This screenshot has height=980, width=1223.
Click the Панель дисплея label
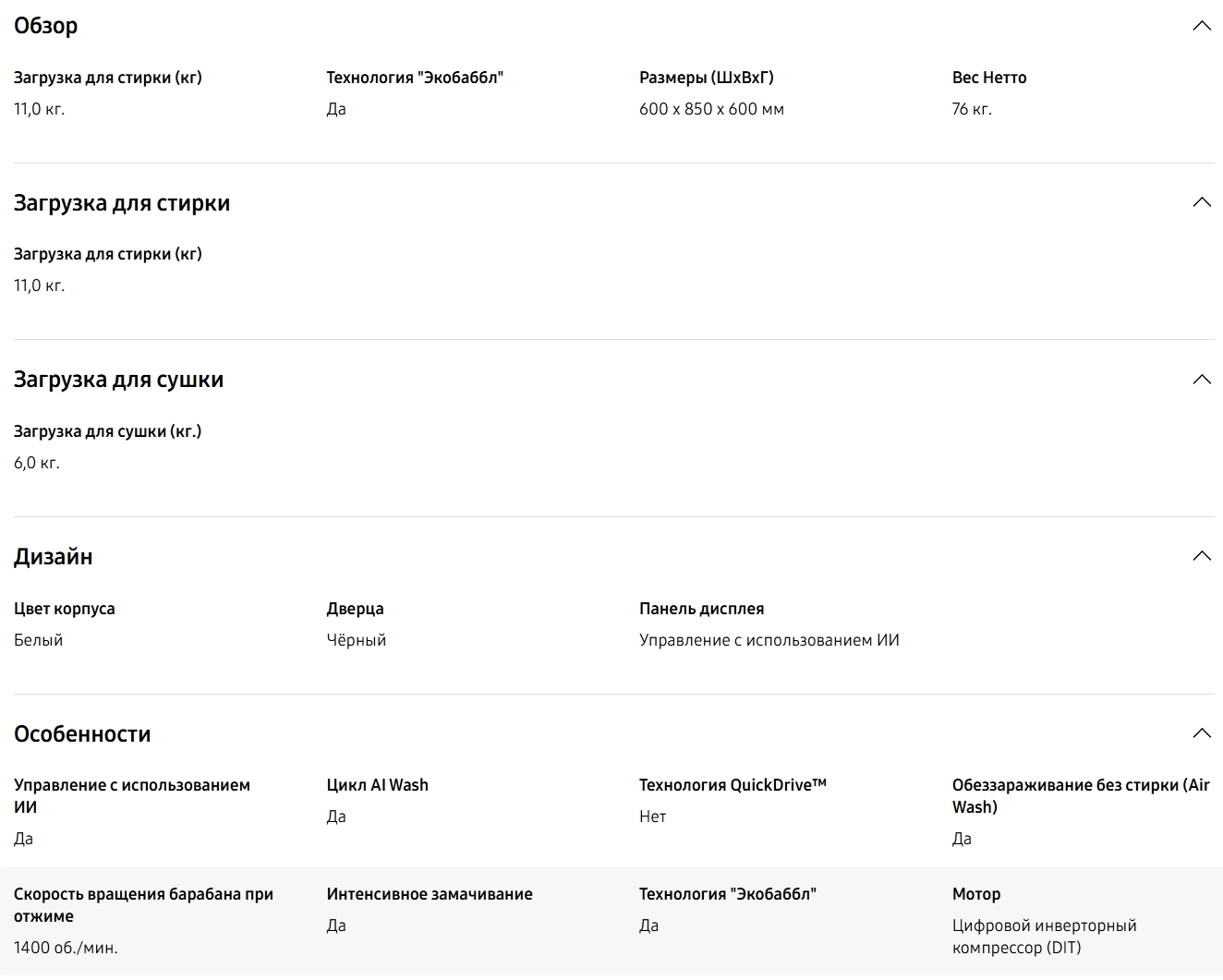click(701, 609)
